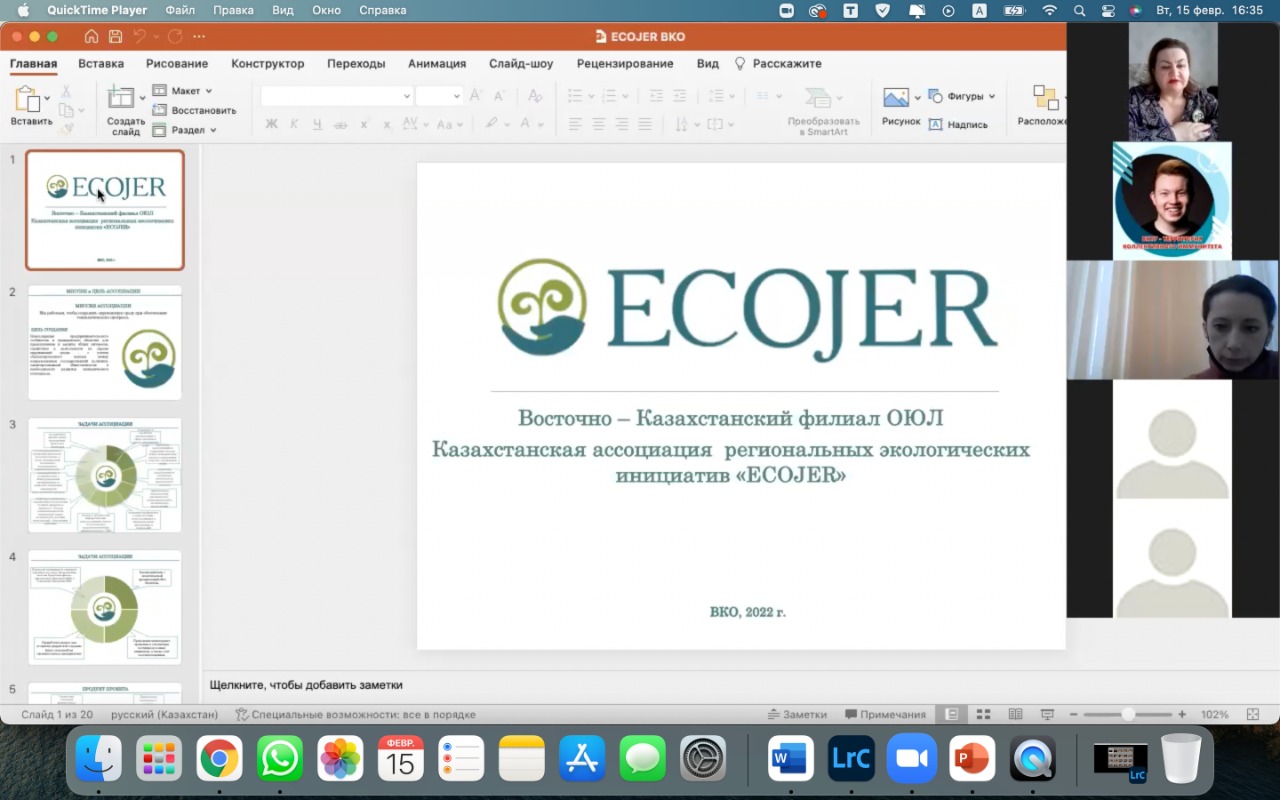Open the numbered list dropdown
Image resolution: width=1280 pixels, height=800 pixels.
click(x=625, y=97)
